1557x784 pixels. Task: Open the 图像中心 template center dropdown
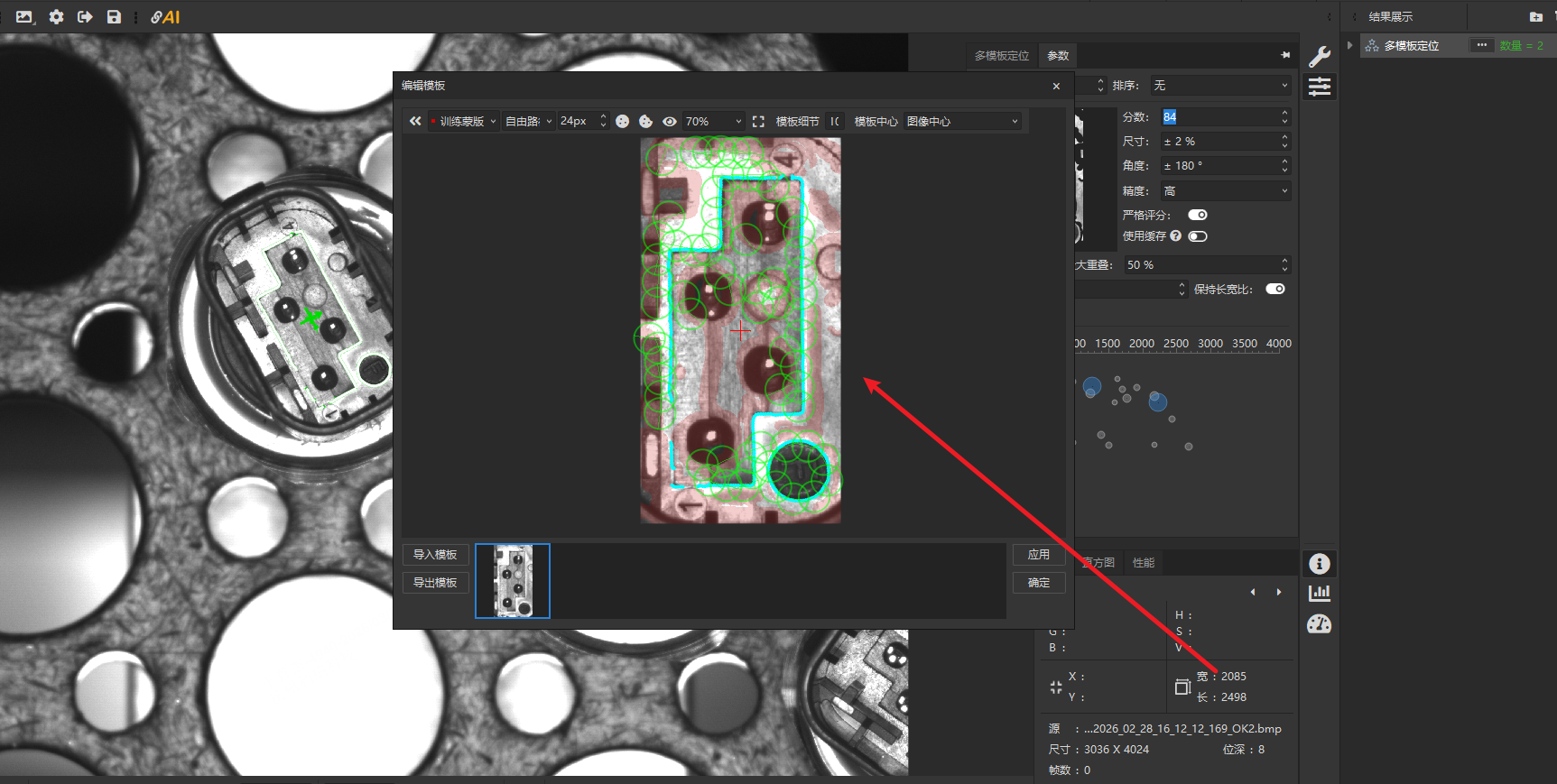[962, 122]
